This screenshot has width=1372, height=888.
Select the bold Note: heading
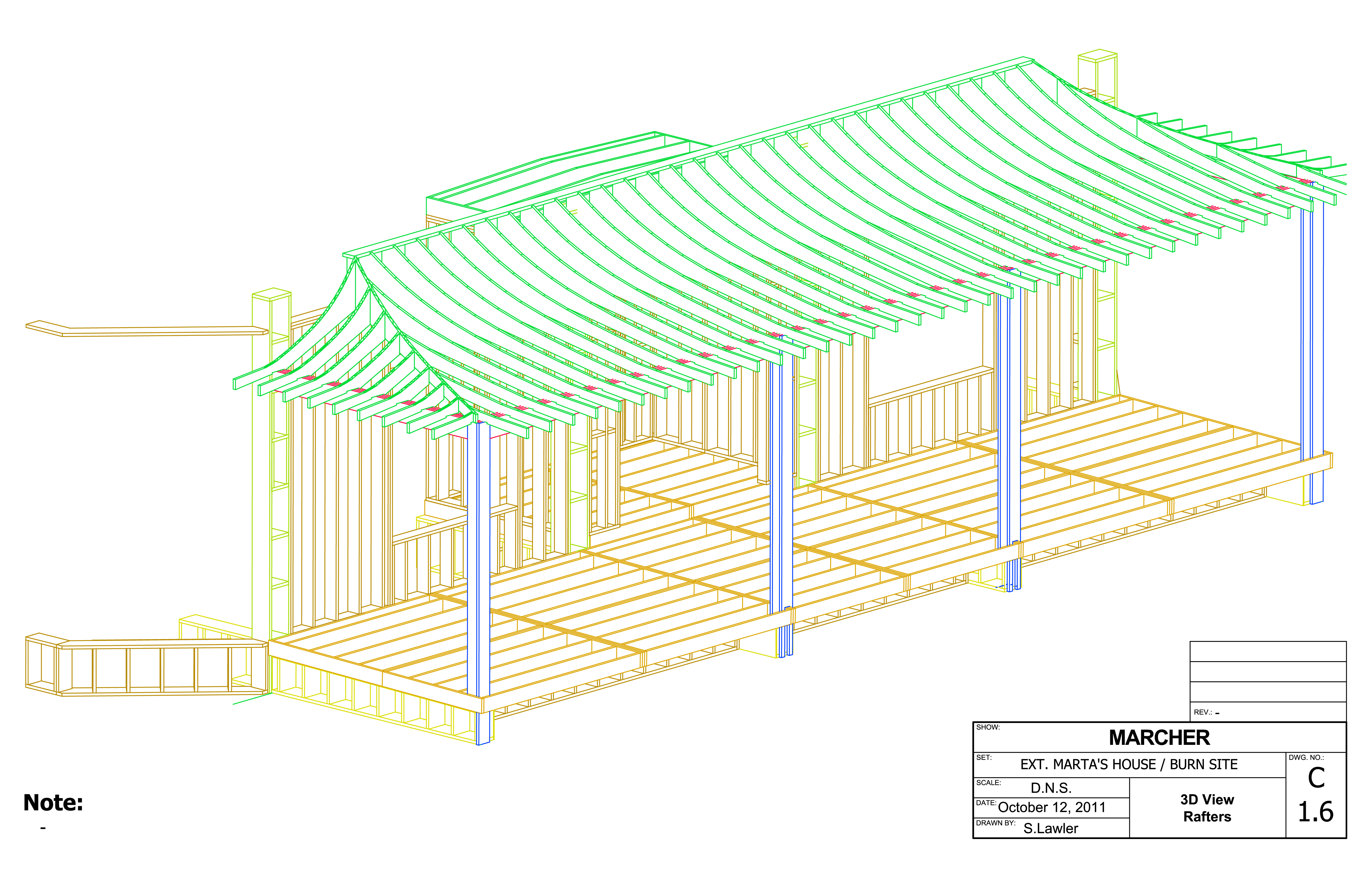click(53, 803)
